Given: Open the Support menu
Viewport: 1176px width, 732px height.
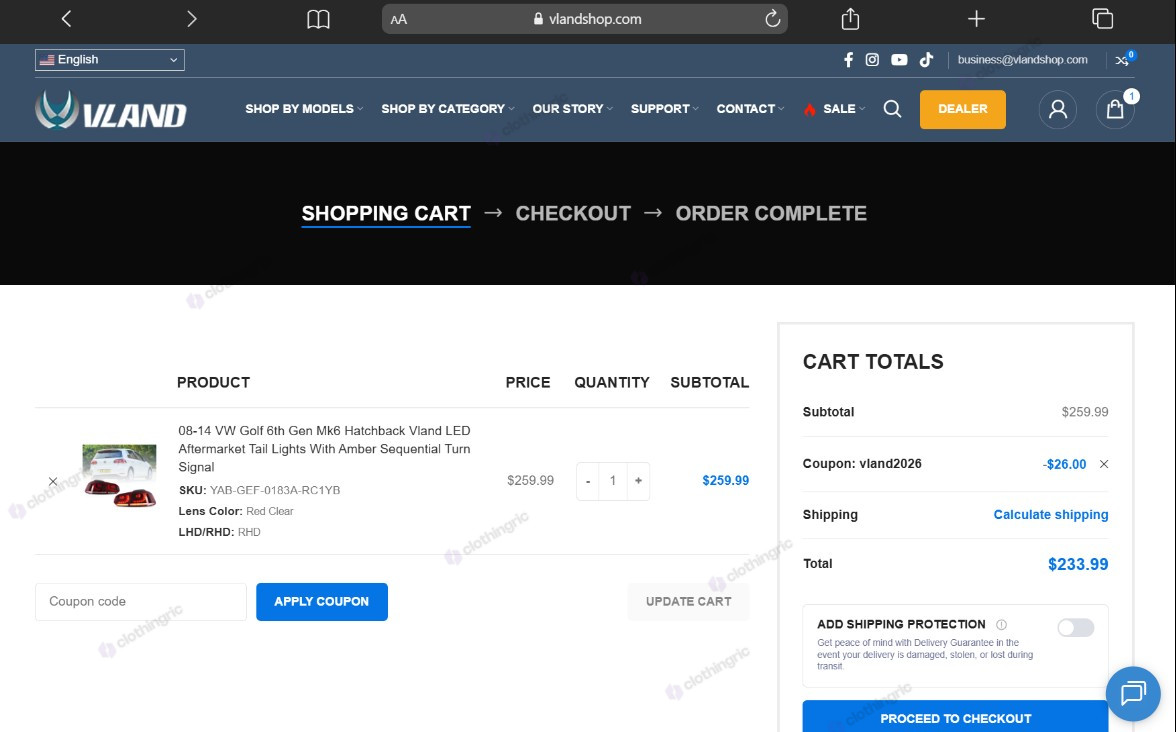Looking at the screenshot, I should [664, 109].
